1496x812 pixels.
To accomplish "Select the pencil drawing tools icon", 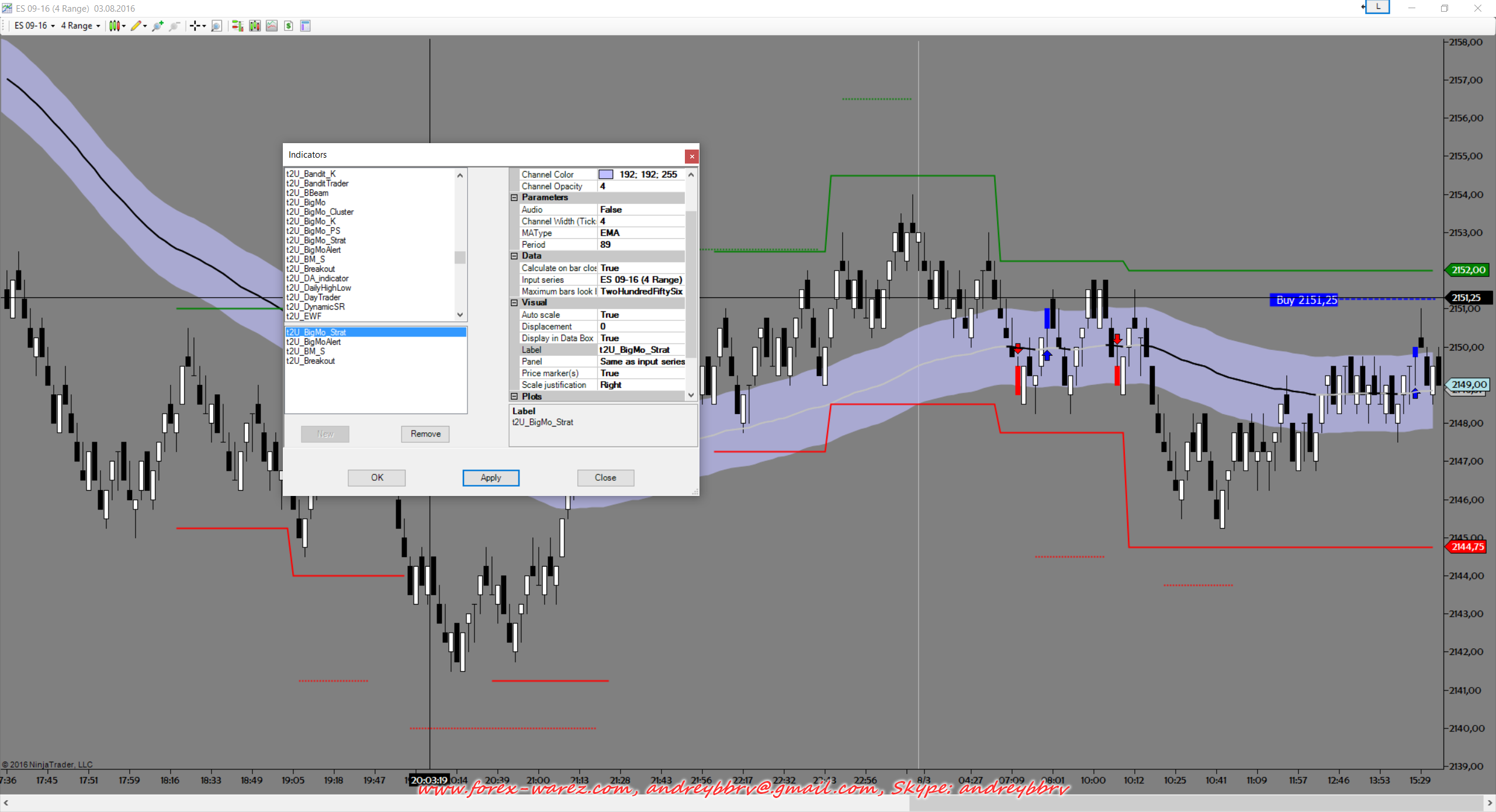I will coord(136,26).
